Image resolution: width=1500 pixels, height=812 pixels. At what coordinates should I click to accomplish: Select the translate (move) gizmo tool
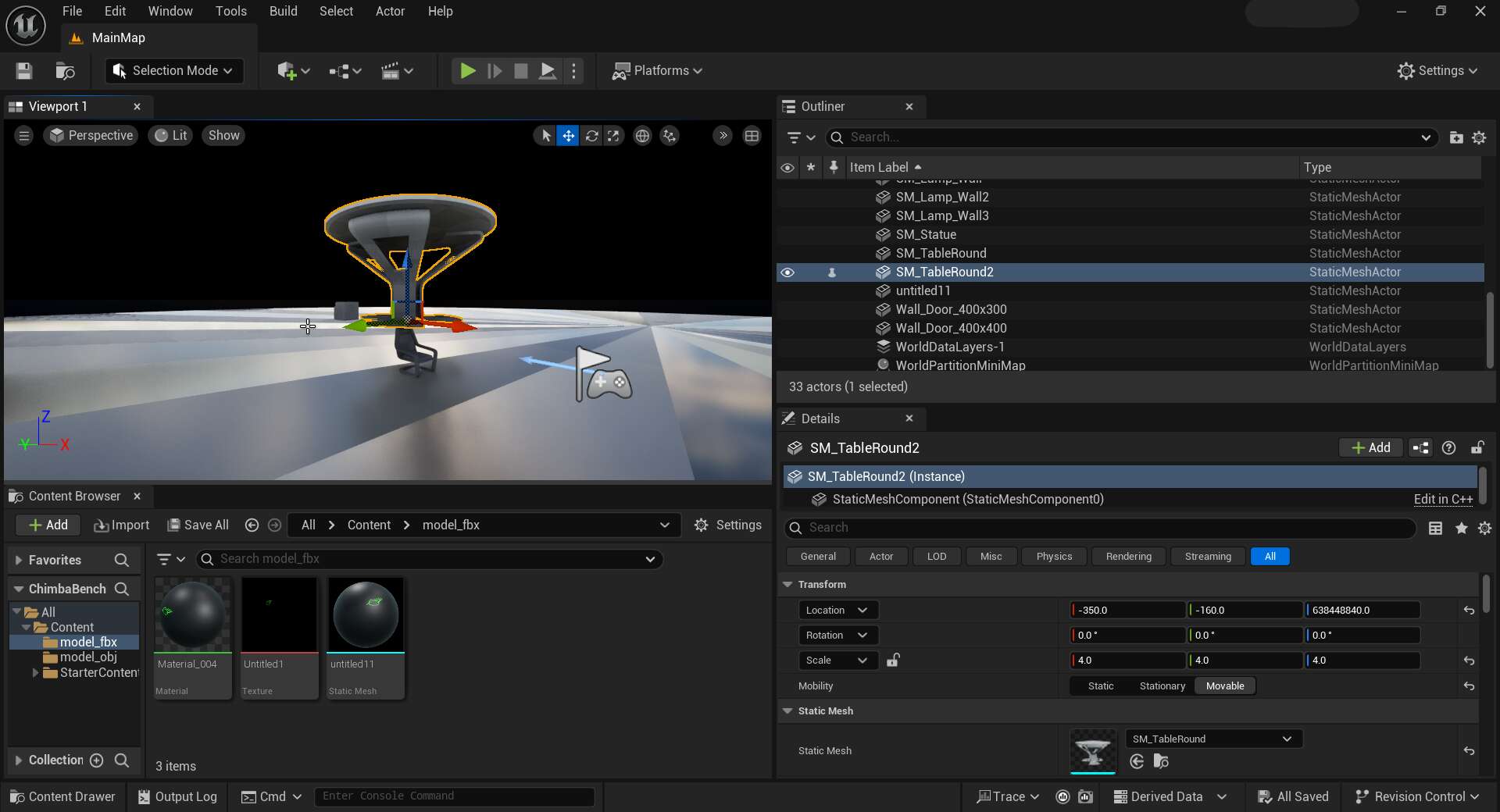point(568,136)
